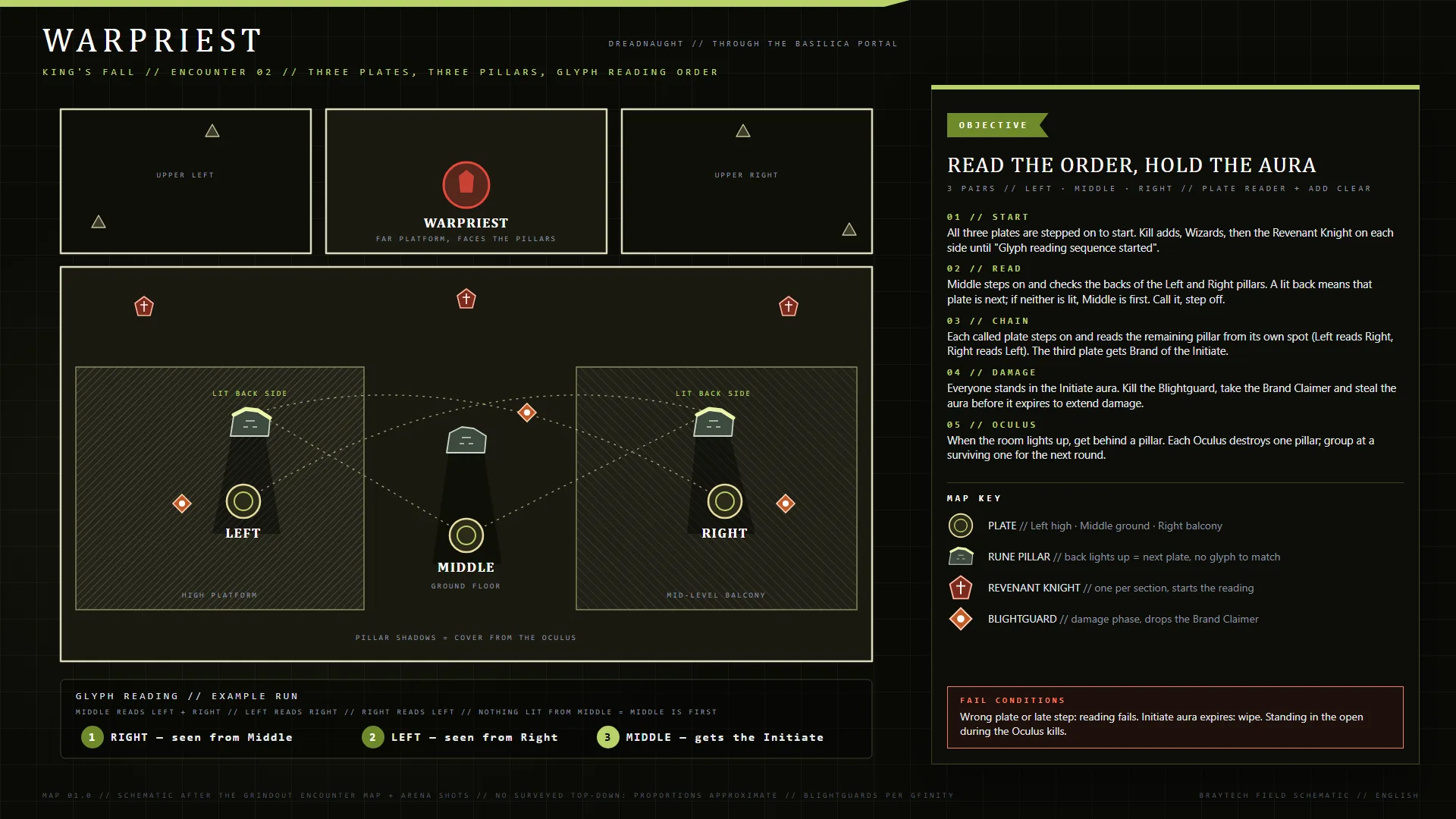Click the RUNE PILLAR icon in the map key
The width and height of the screenshot is (1456, 819).
coord(960,557)
